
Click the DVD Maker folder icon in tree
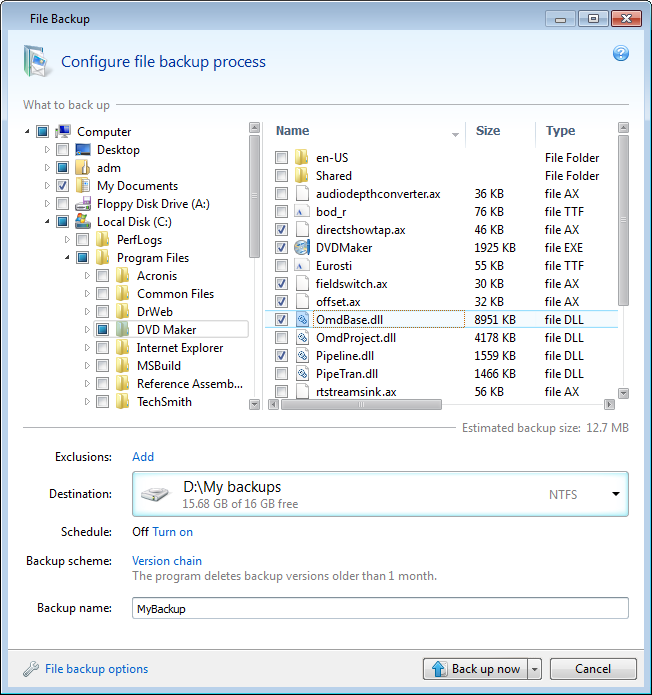[x=123, y=329]
